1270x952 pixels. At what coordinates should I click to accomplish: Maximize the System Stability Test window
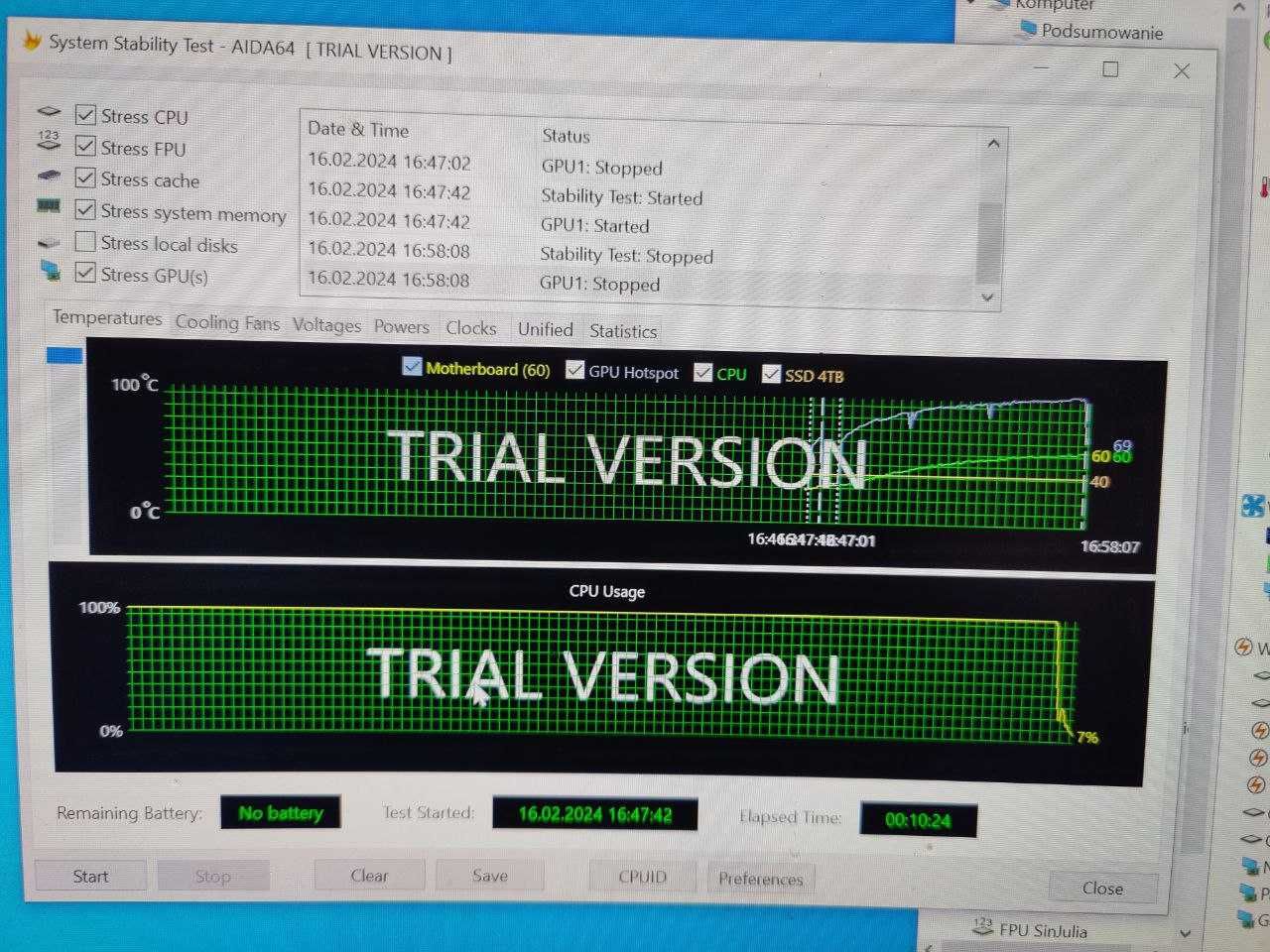[1110, 68]
